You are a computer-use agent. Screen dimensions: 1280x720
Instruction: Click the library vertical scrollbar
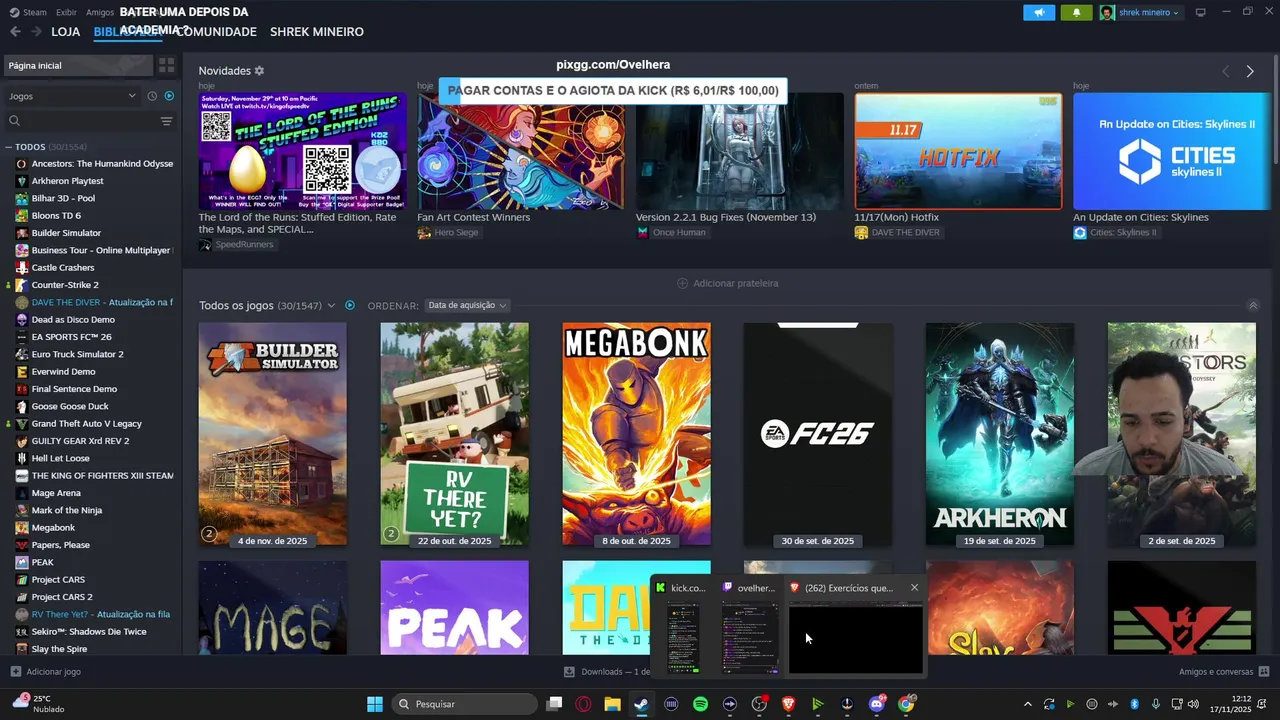(x=1276, y=110)
